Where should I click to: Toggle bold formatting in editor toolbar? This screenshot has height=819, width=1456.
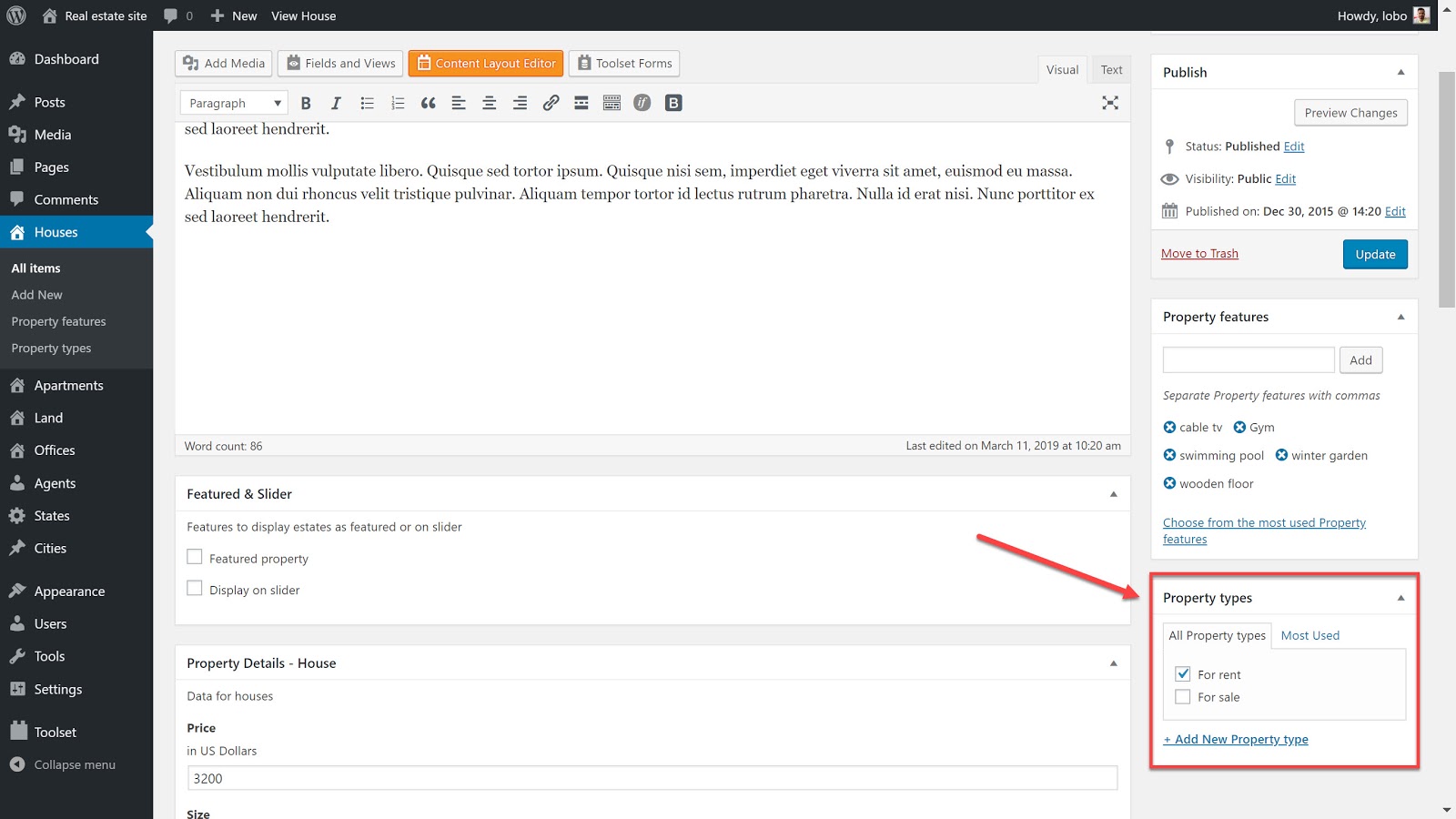click(306, 104)
